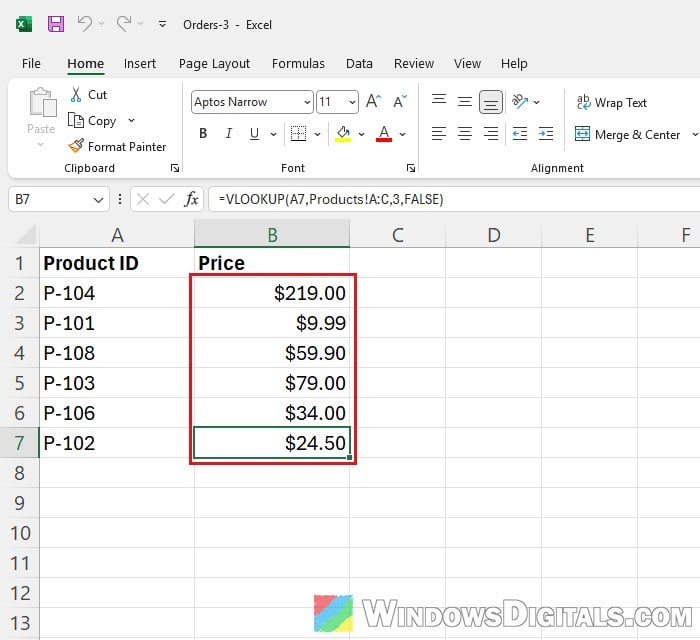Click the formula bar Enter checkmark icon

point(167,199)
